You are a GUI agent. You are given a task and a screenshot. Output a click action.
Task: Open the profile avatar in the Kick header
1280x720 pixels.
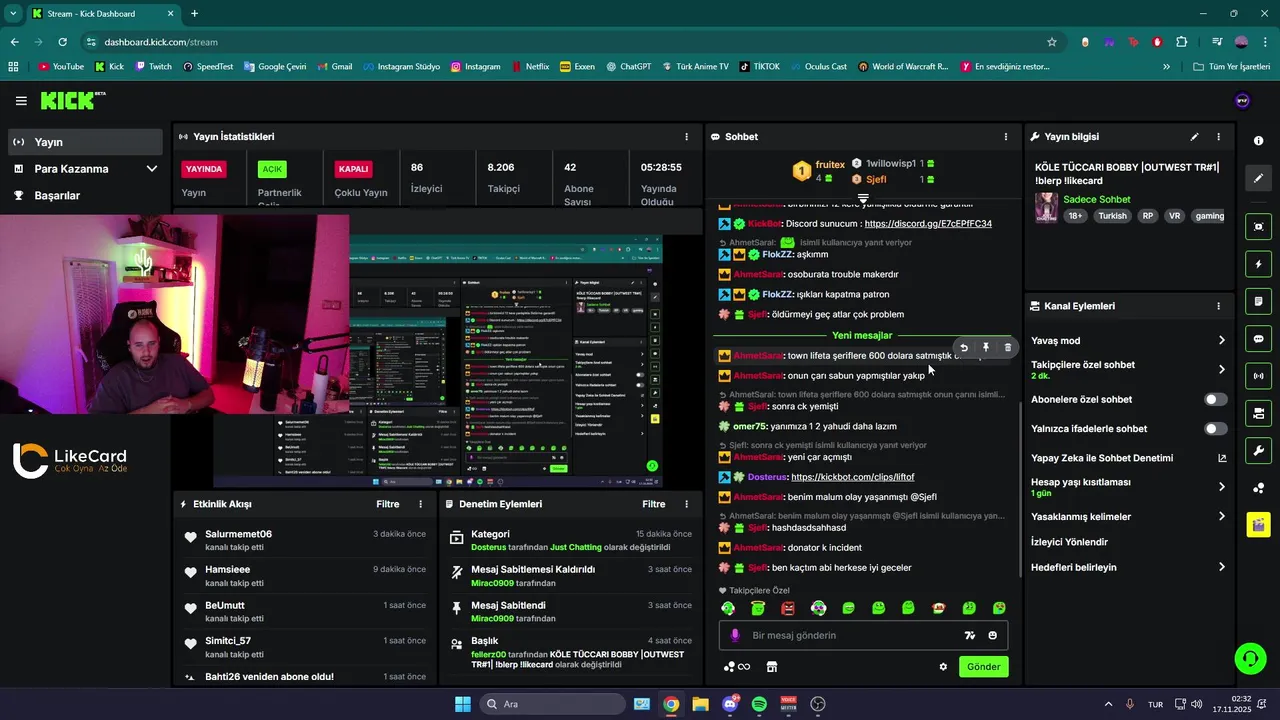1243,101
